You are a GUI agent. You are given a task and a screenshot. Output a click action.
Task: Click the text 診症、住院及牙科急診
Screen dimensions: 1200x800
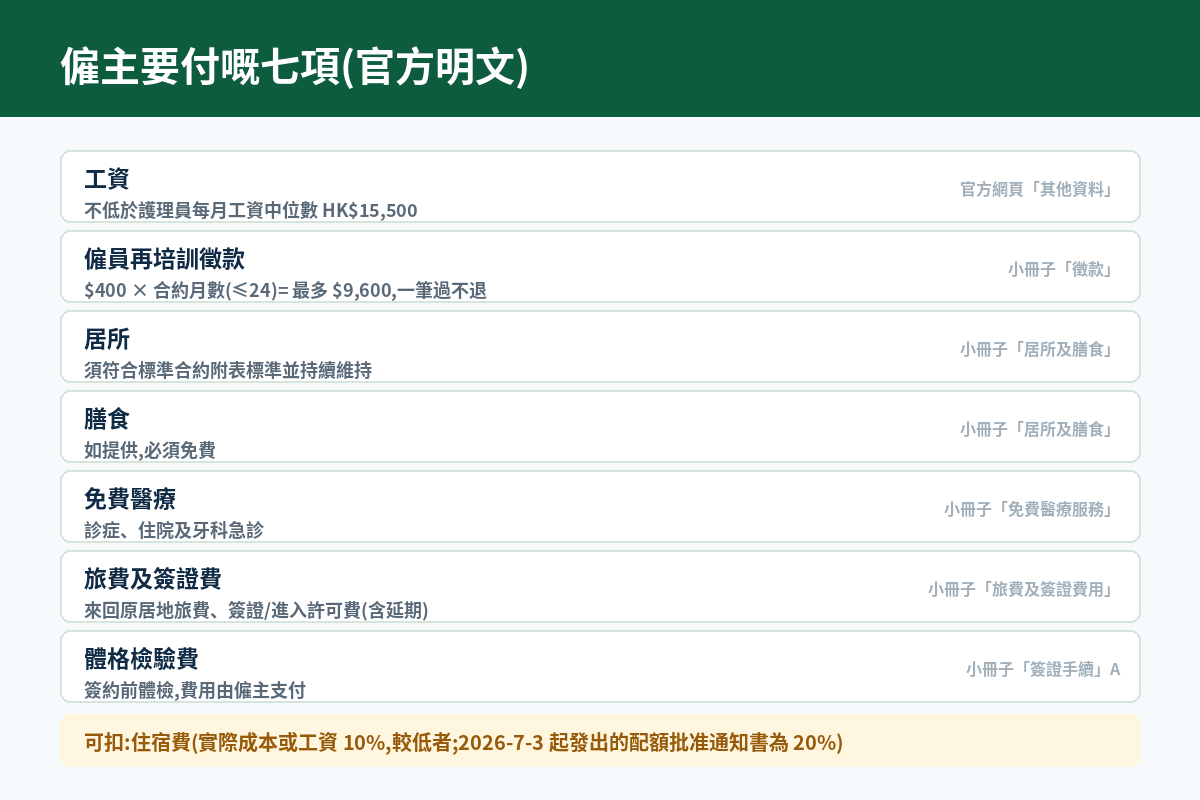click(x=174, y=530)
